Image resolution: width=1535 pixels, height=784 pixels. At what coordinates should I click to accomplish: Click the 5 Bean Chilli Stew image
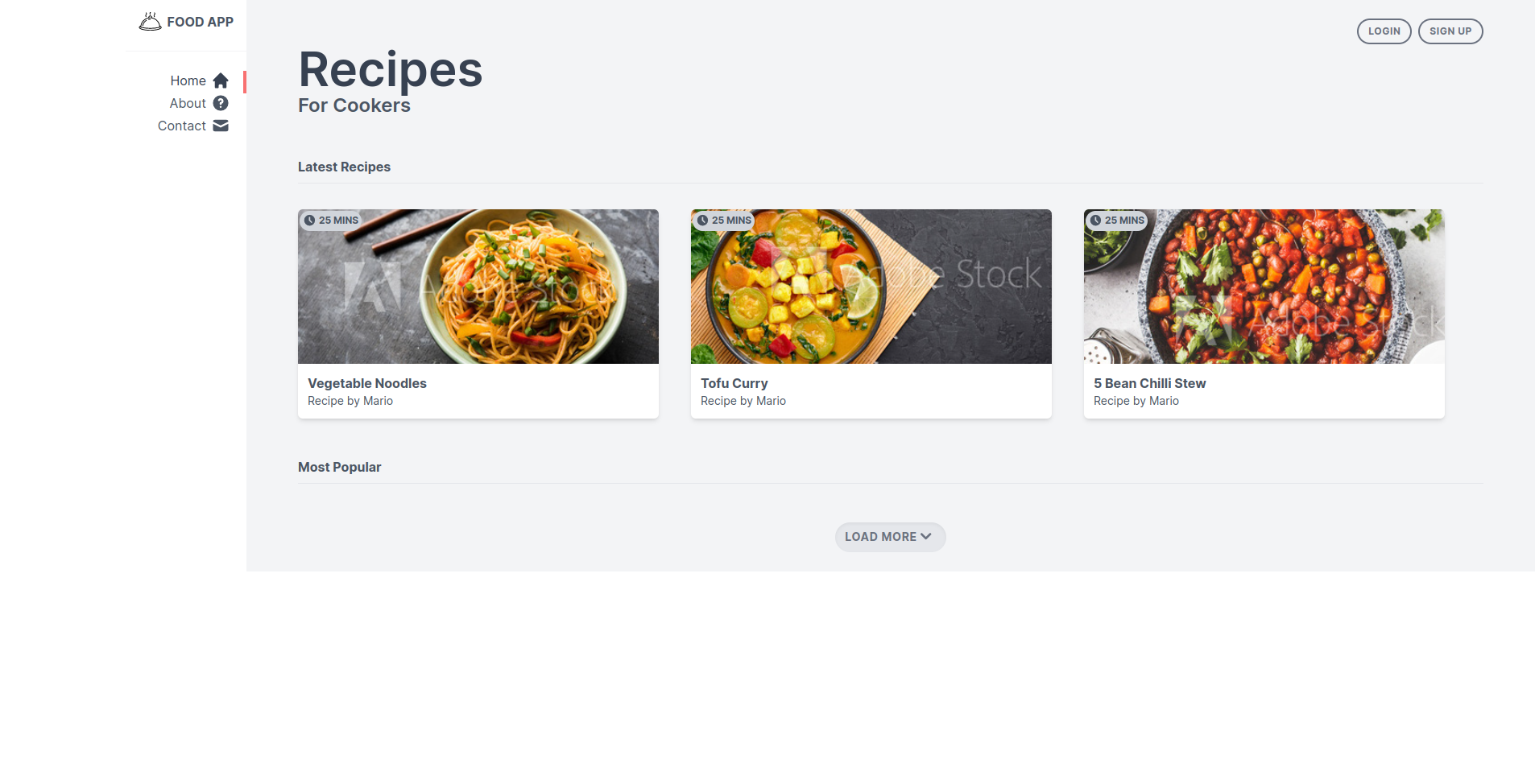pyautogui.click(x=1263, y=286)
